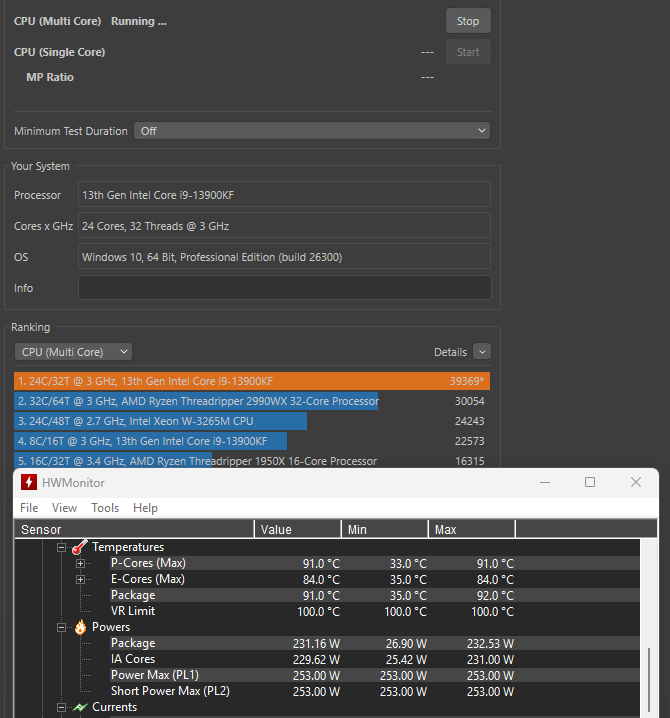
Task: Open the File menu in HWMonitor
Action: pos(29,508)
